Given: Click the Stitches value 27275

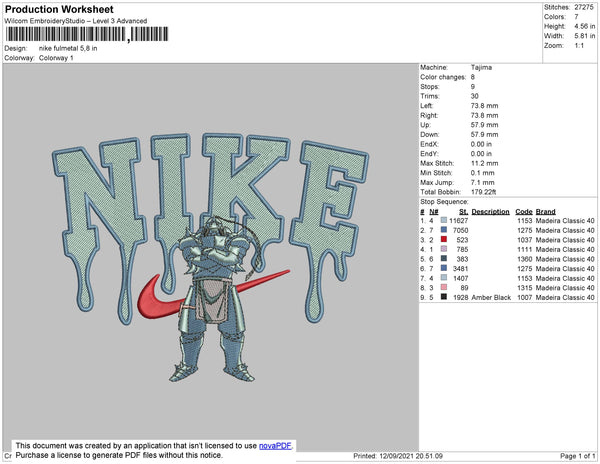Looking at the screenshot, I should coord(584,7).
